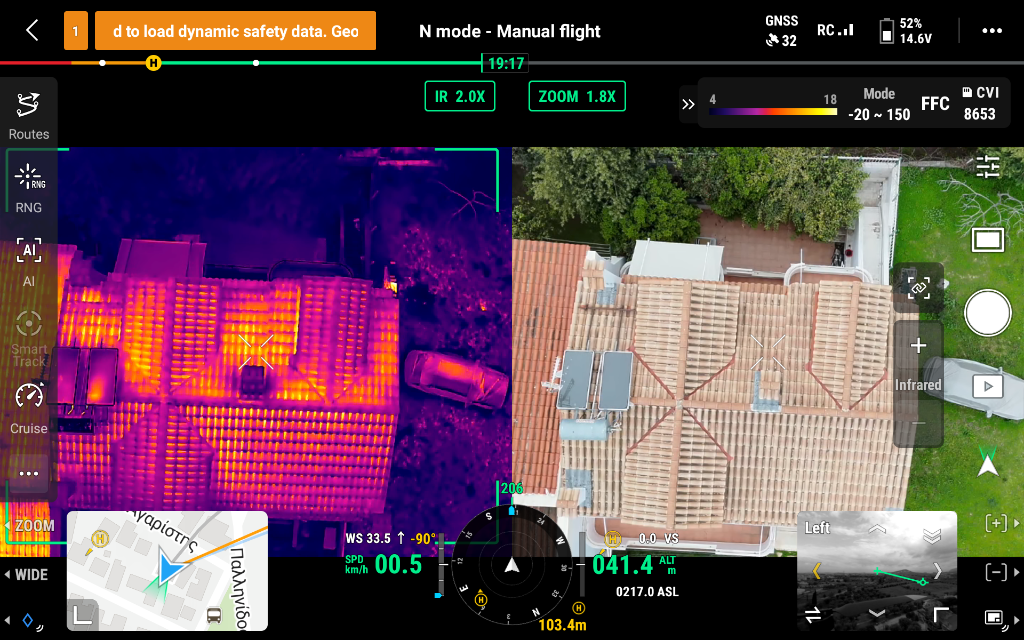The width and height of the screenshot is (1024, 640).
Task: Toggle the linked zoom icon
Action: [x=918, y=287]
